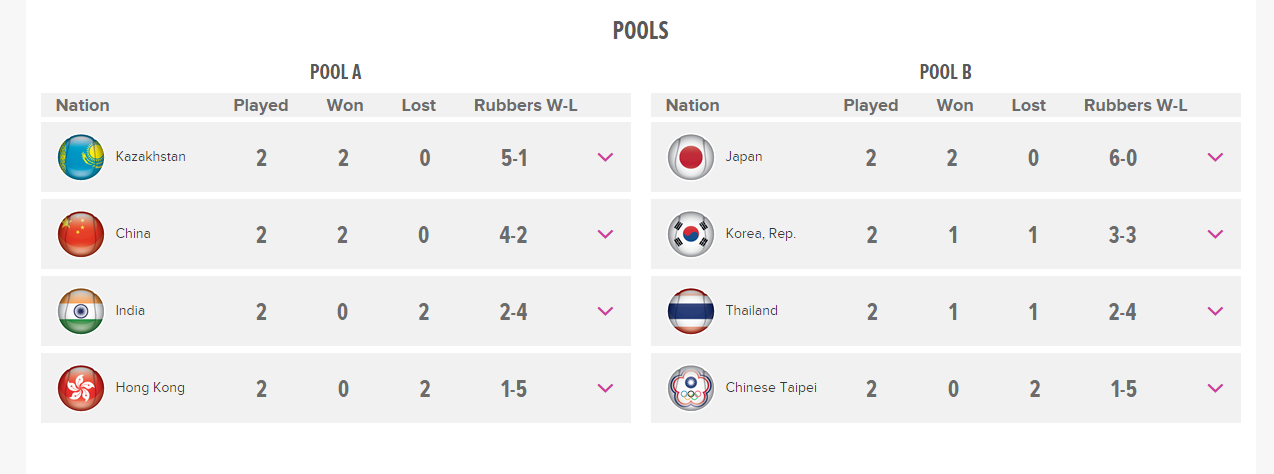Expand India's pool results

[605, 311]
